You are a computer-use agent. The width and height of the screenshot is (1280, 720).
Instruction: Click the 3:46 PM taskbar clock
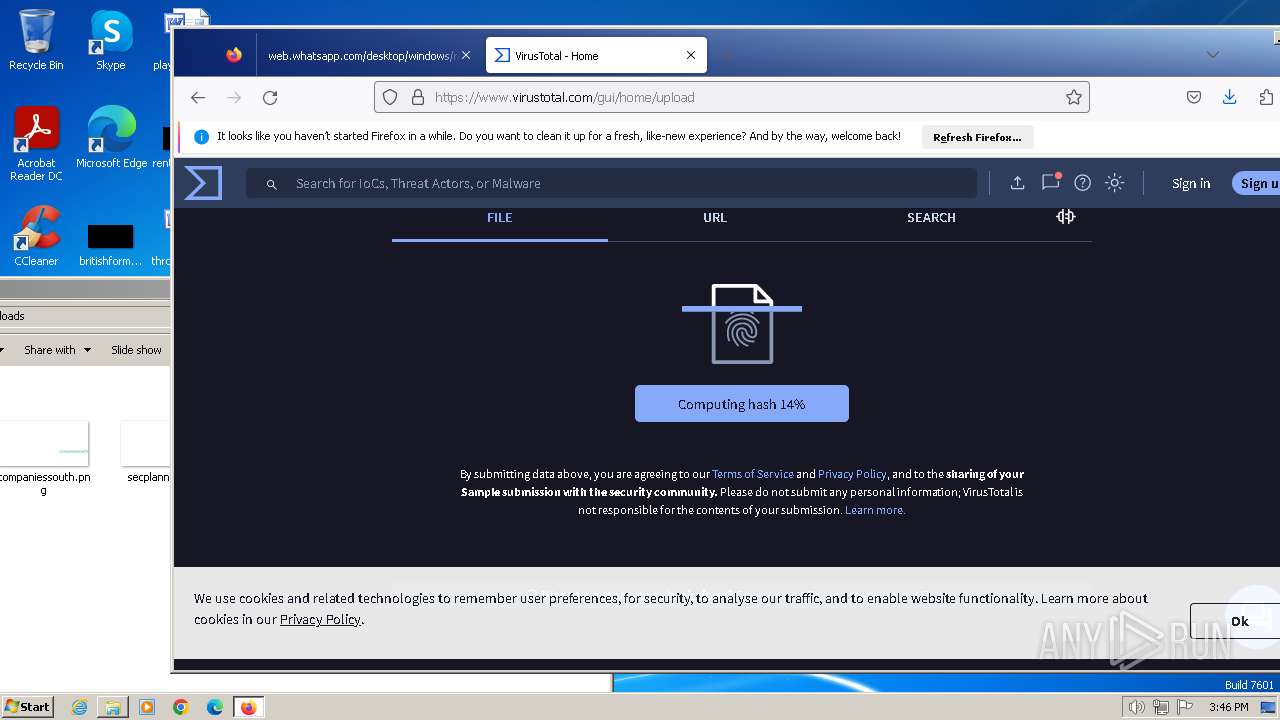[x=1228, y=707]
